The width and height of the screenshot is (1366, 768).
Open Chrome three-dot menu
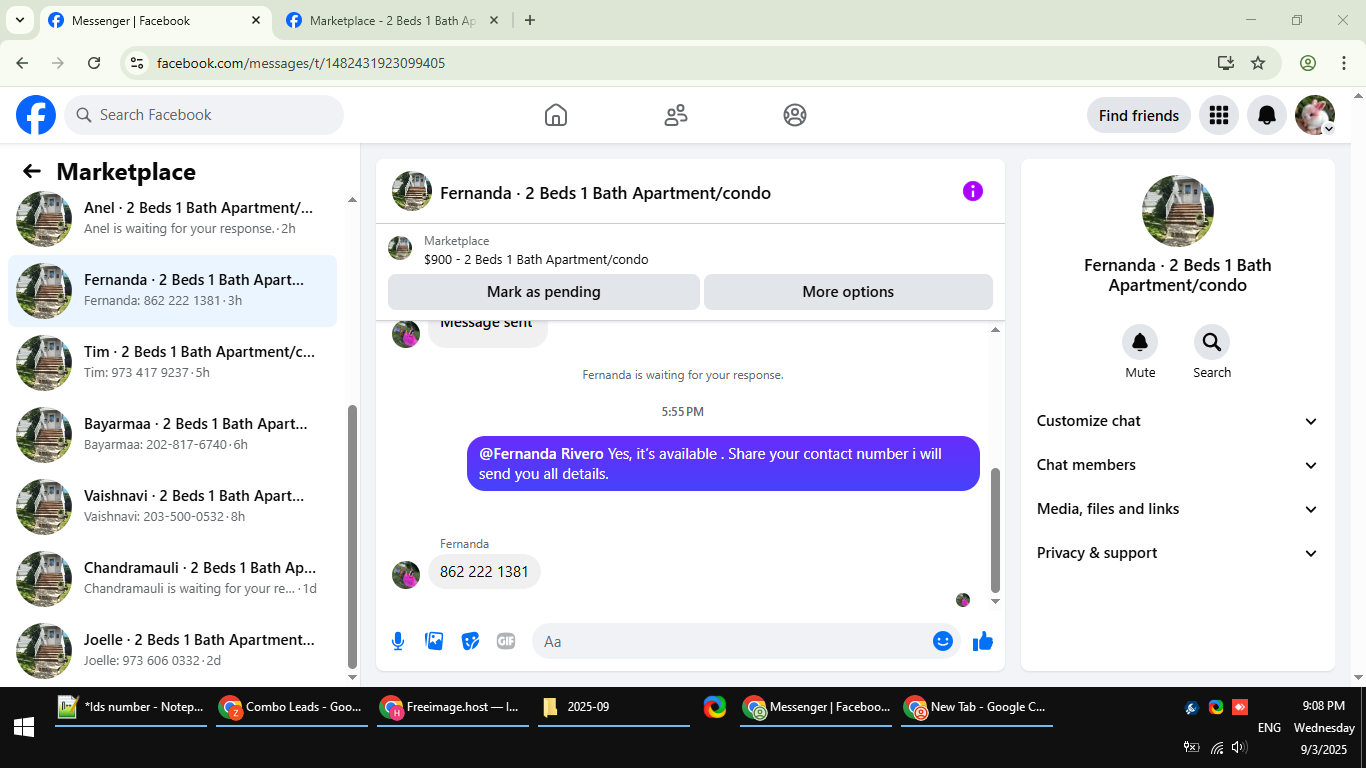1343,63
